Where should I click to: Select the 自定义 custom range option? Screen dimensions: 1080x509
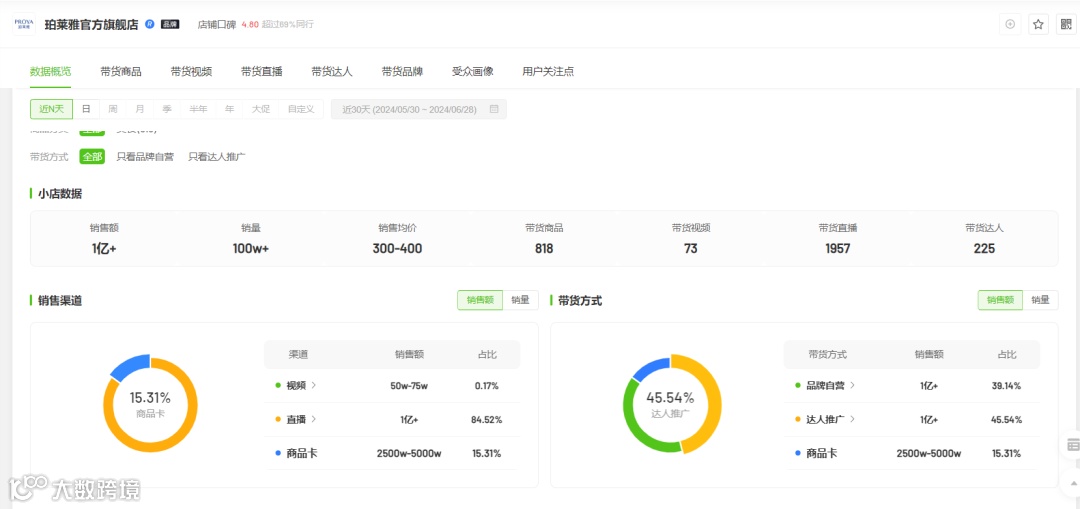click(301, 109)
